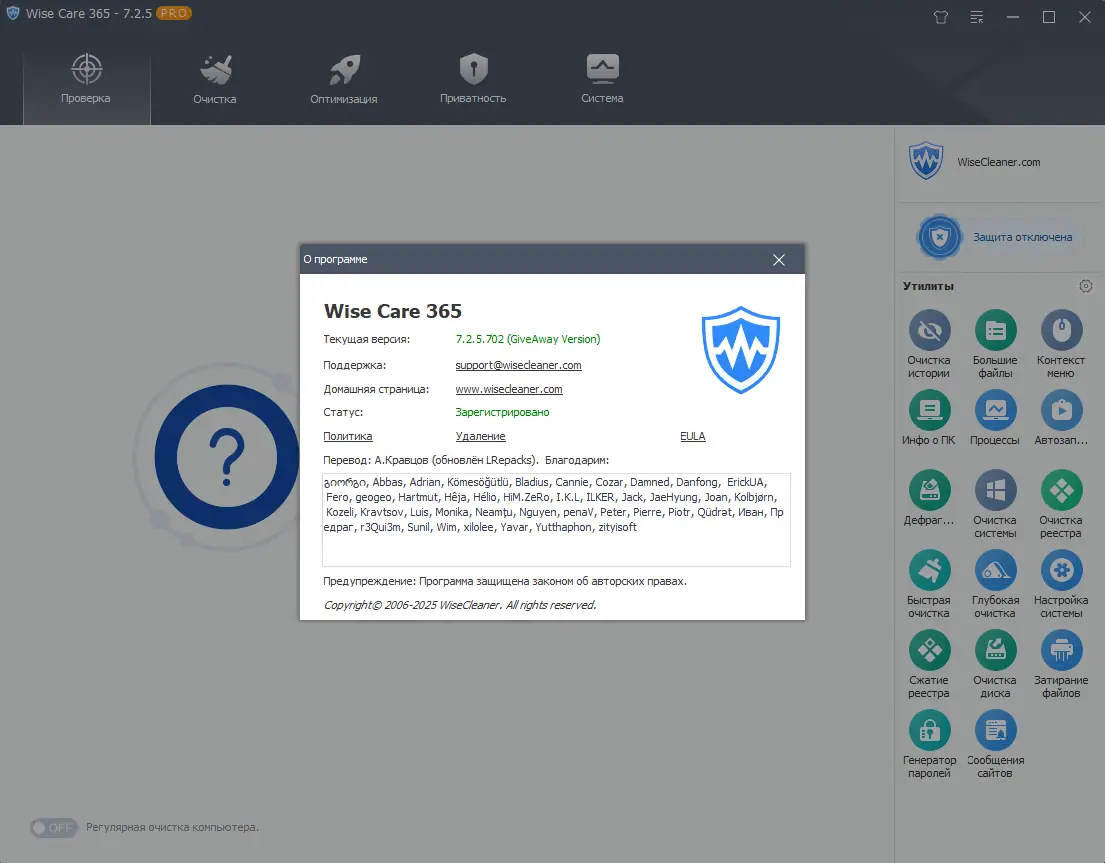
Task: Open Очистка системы utility
Action: point(995,504)
